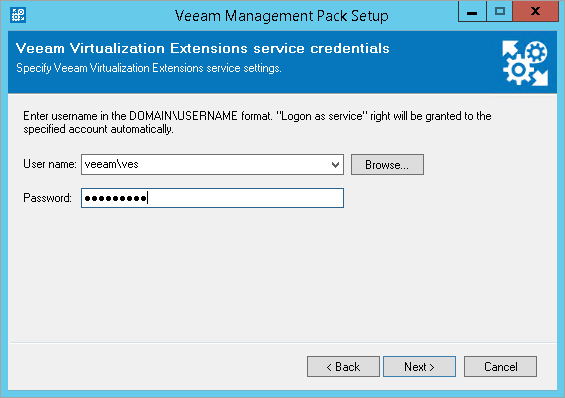Screen dimensions: 565x398
Task: Click the Veeam setup title bar icon
Action: pos(18,15)
